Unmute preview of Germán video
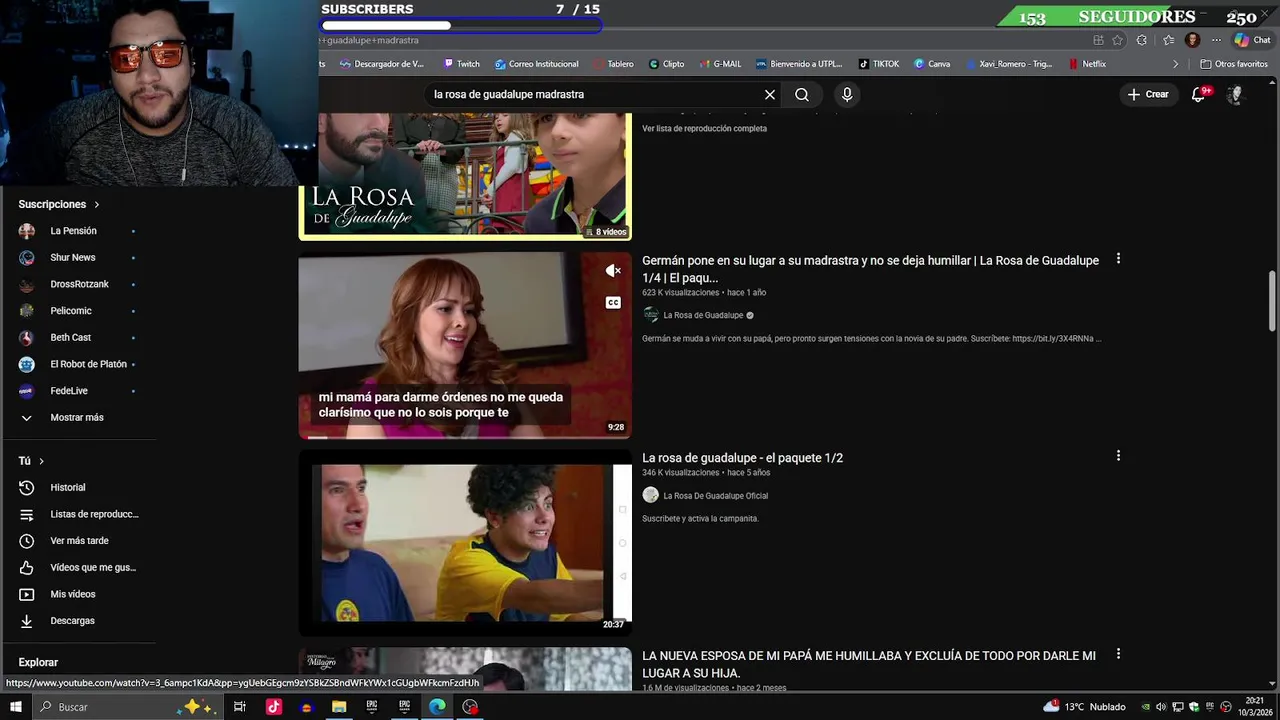This screenshot has height=720, width=1280. click(x=613, y=271)
